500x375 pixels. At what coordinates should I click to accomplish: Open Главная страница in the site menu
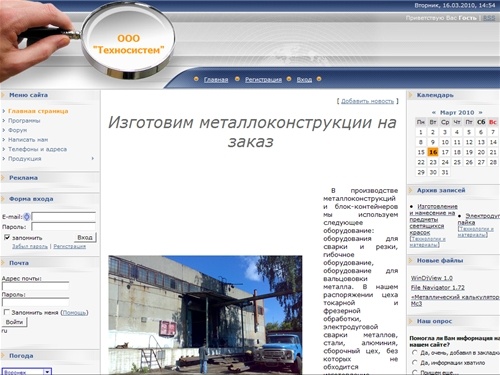click(x=38, y=111)
